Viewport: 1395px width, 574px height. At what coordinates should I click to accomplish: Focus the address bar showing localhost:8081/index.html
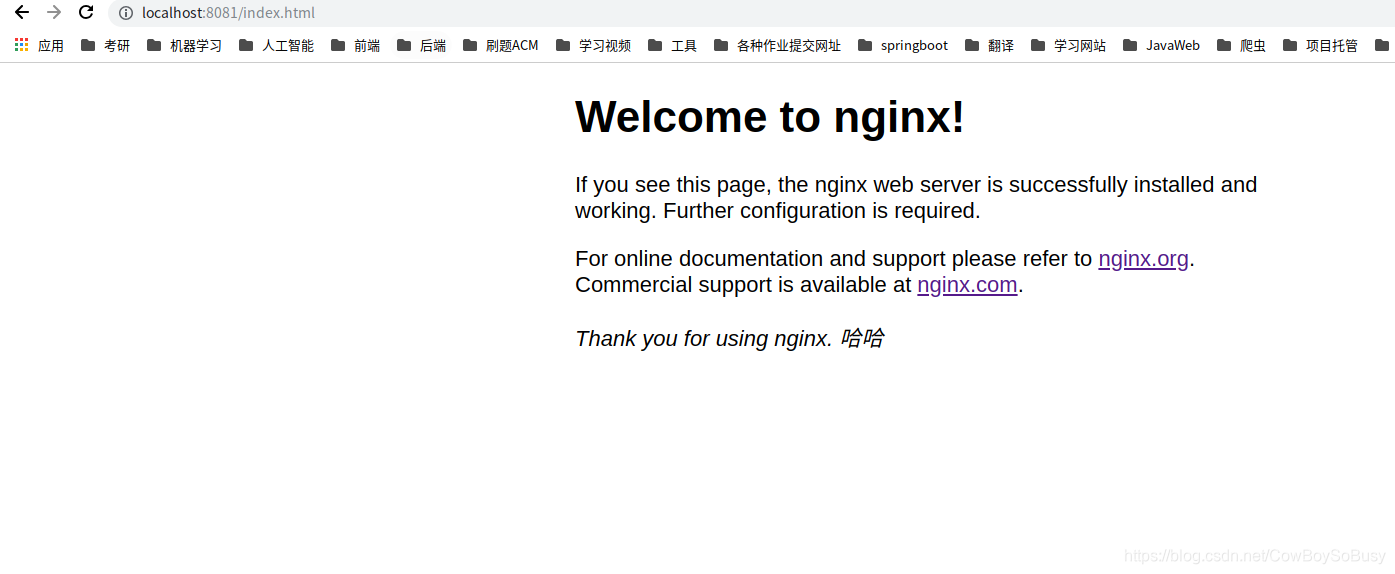[750, 13]
